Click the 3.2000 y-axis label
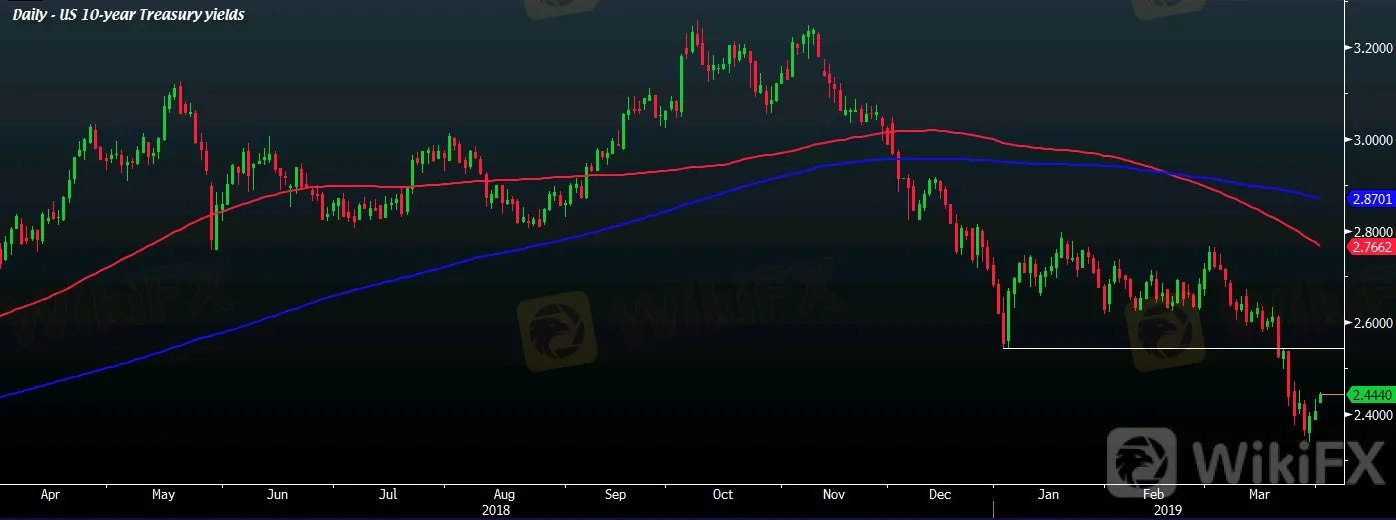 point(1373,48)
